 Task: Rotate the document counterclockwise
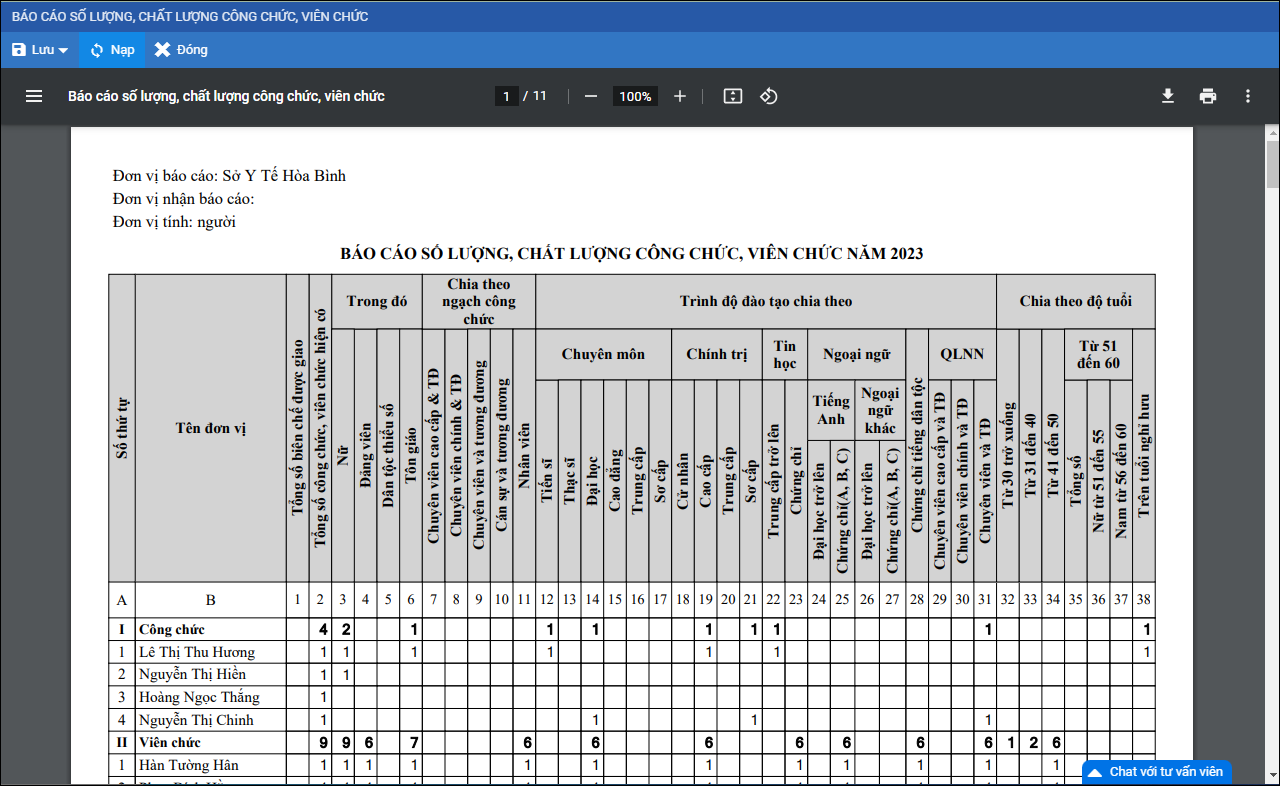769,96
